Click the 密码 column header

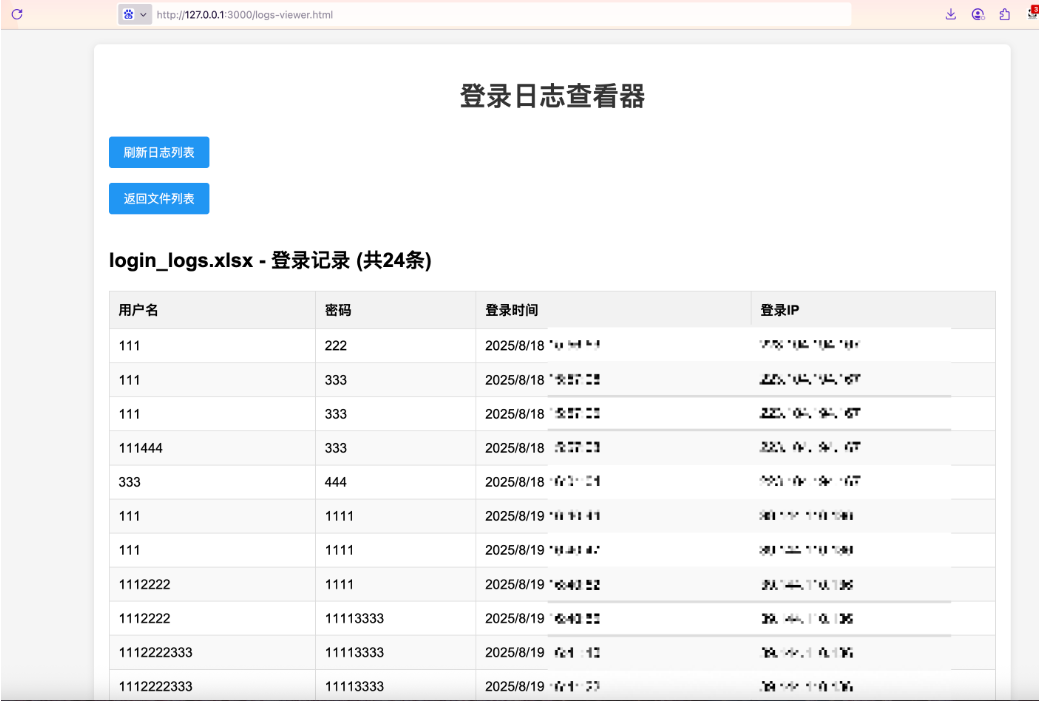339,310
